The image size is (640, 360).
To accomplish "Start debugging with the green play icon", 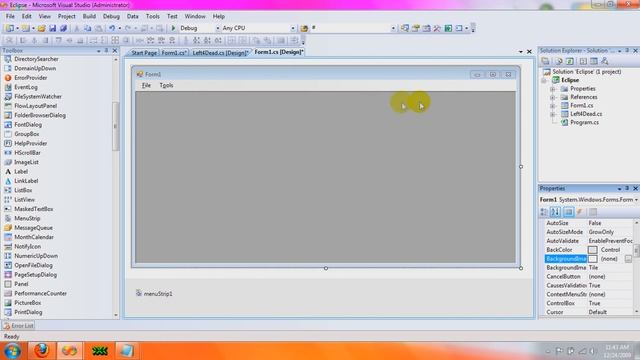I will pos(173,28).
